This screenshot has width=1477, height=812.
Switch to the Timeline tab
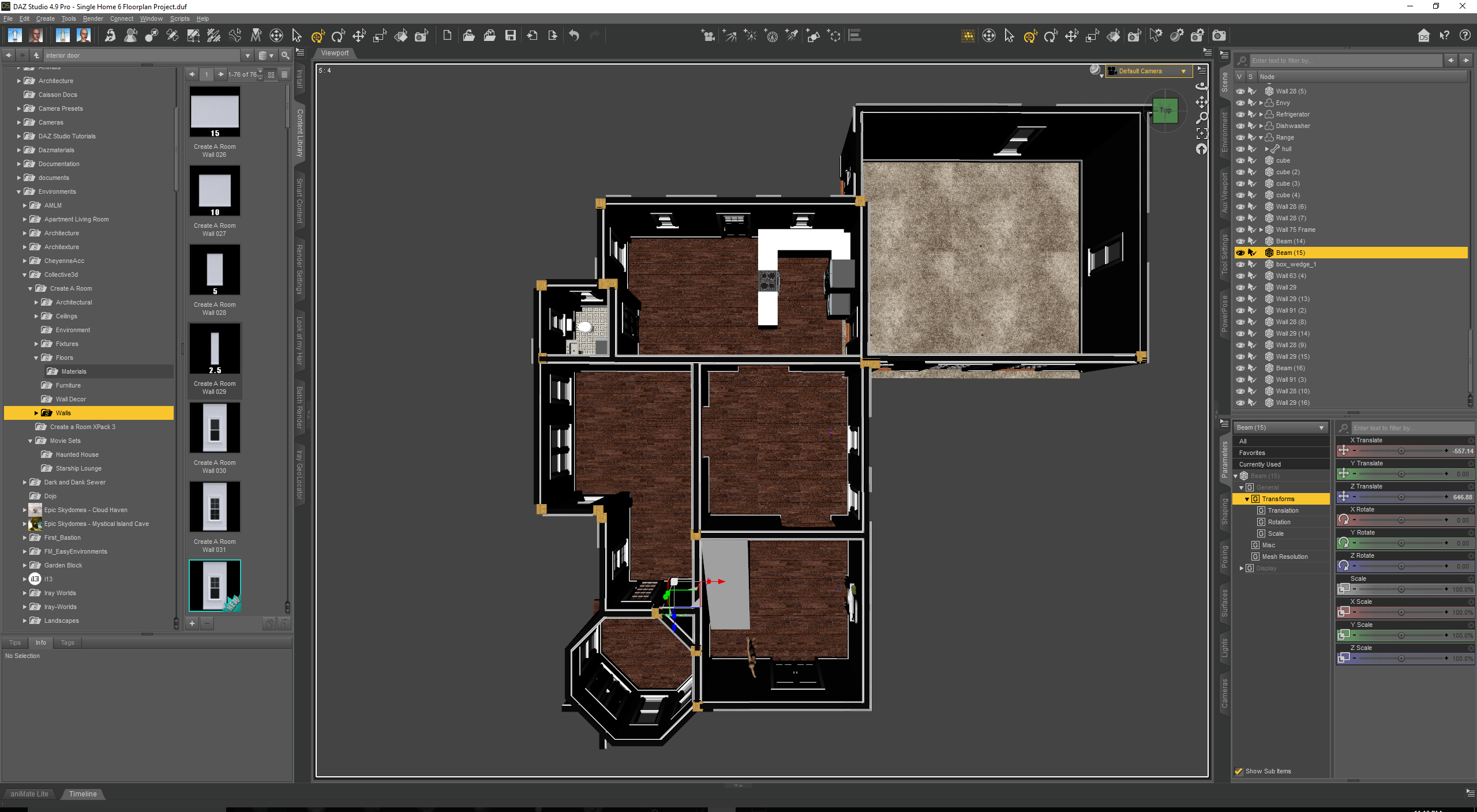(x=83, y=794)
